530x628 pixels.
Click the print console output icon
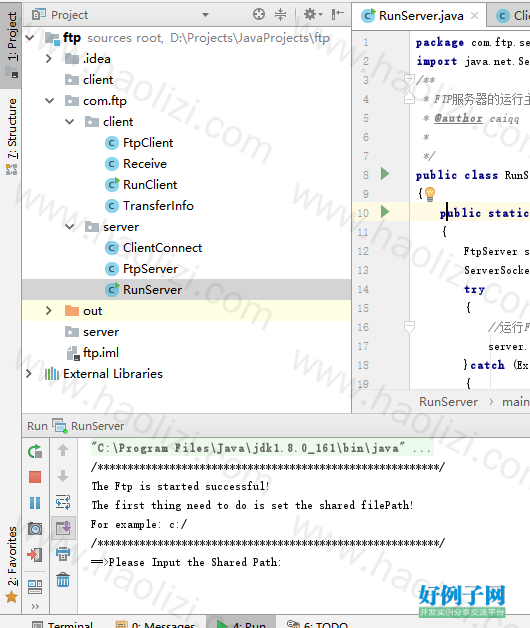(x=63, y=554)
